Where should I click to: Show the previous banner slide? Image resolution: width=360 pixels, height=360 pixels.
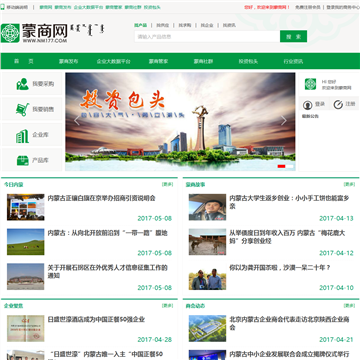77,120
